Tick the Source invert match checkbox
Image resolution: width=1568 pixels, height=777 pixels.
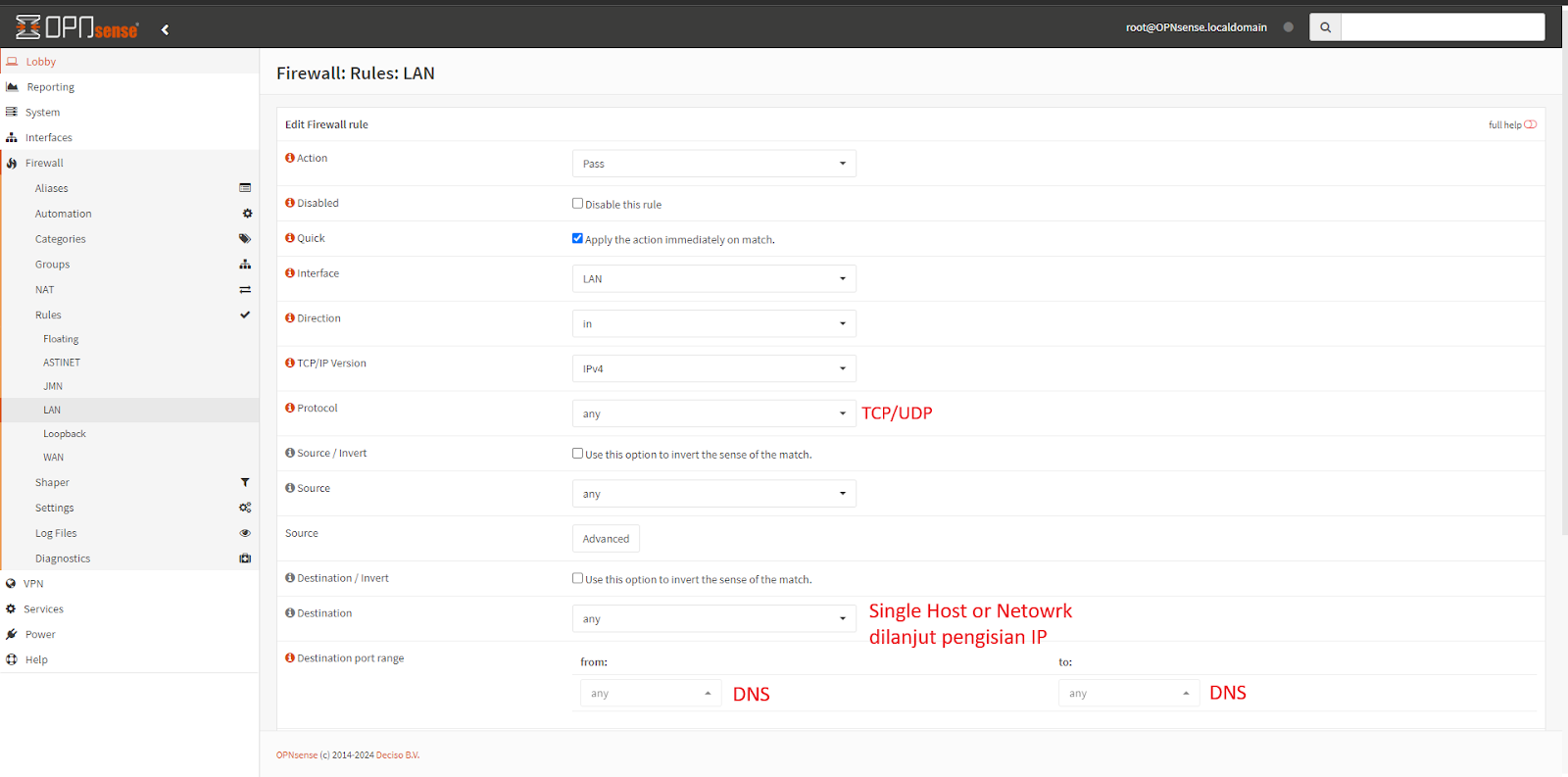[578, 454]
